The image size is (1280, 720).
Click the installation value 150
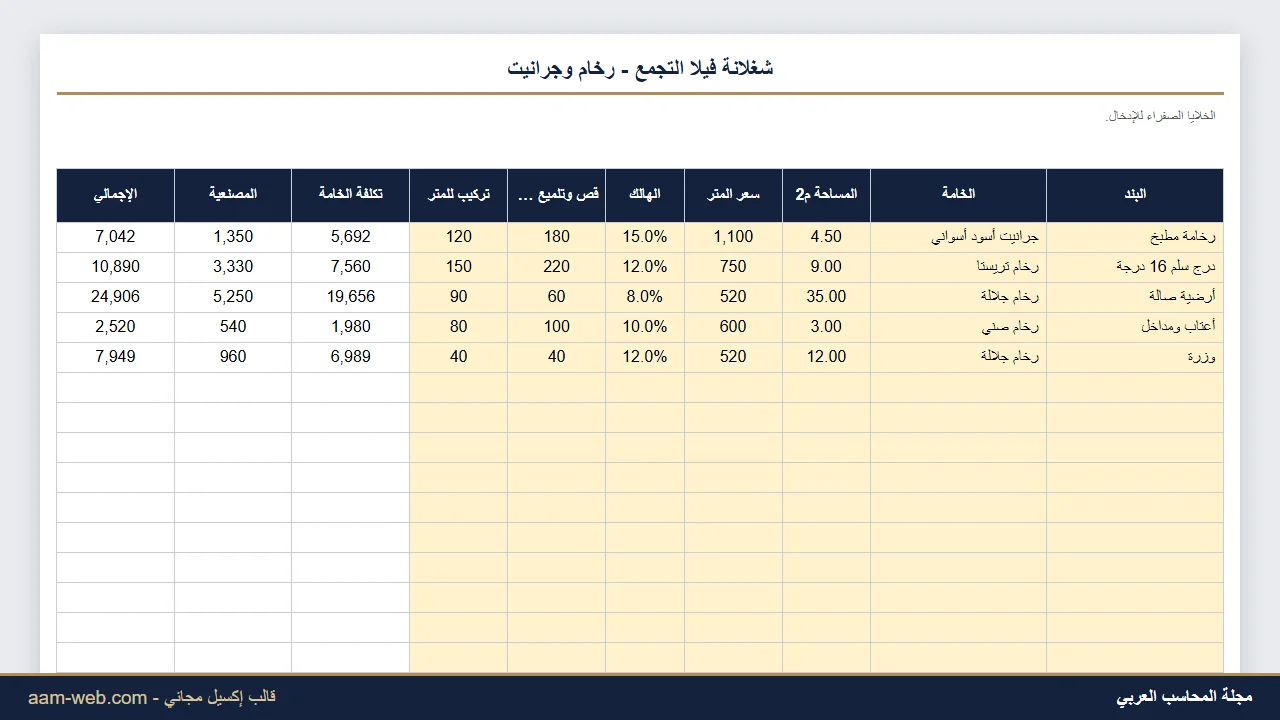click(459, 267)
